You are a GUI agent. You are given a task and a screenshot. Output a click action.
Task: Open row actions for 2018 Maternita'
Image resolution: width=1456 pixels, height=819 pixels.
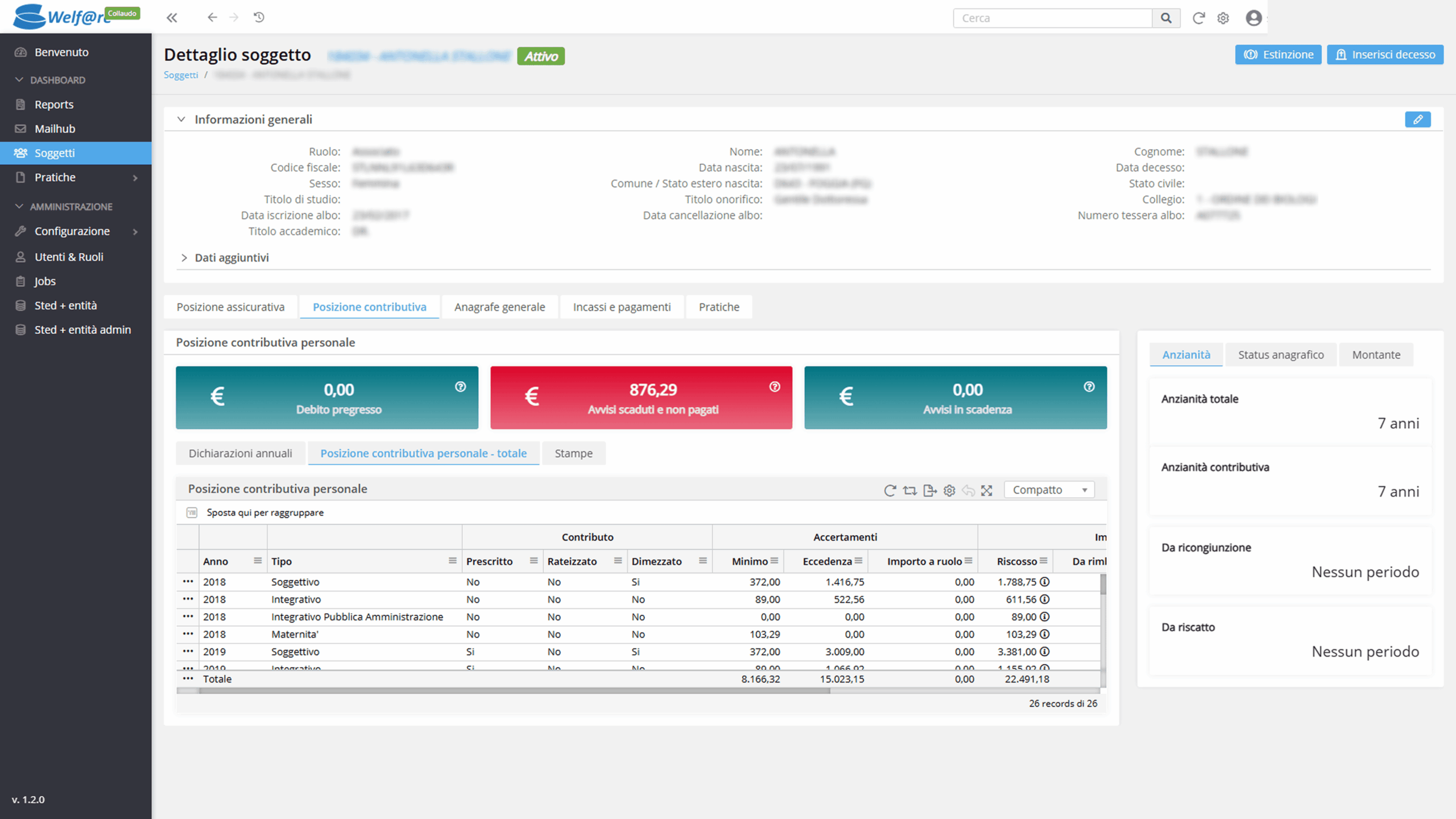click(188, 634)
